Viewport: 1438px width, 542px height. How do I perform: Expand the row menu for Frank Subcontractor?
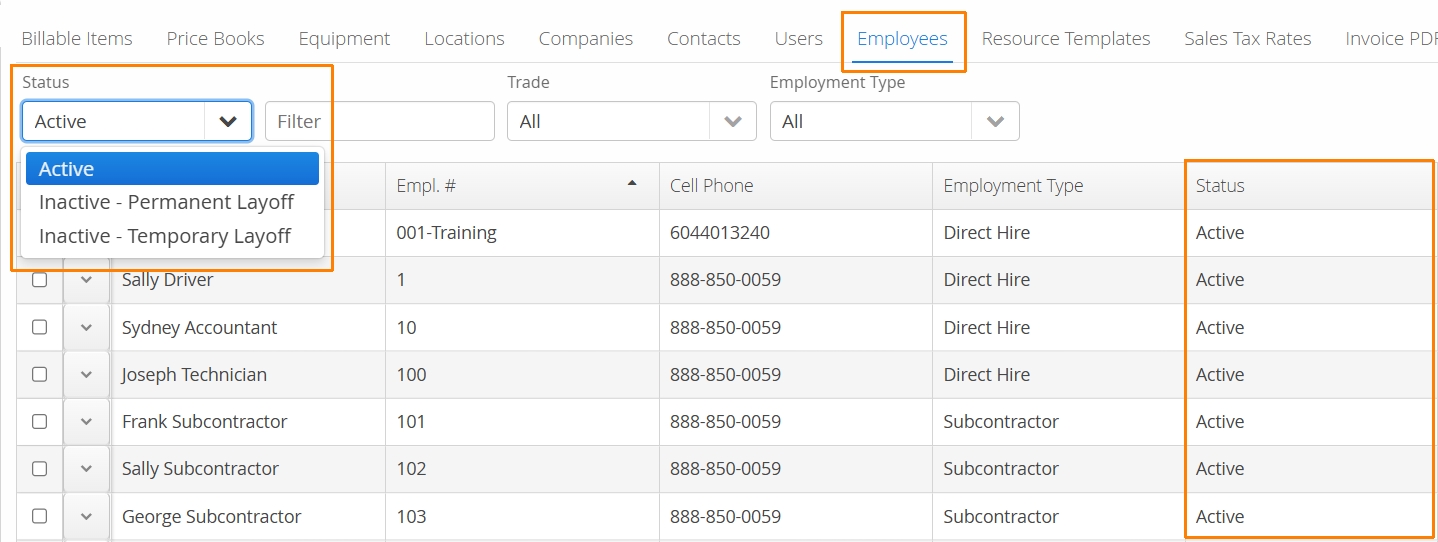point(87,421)
